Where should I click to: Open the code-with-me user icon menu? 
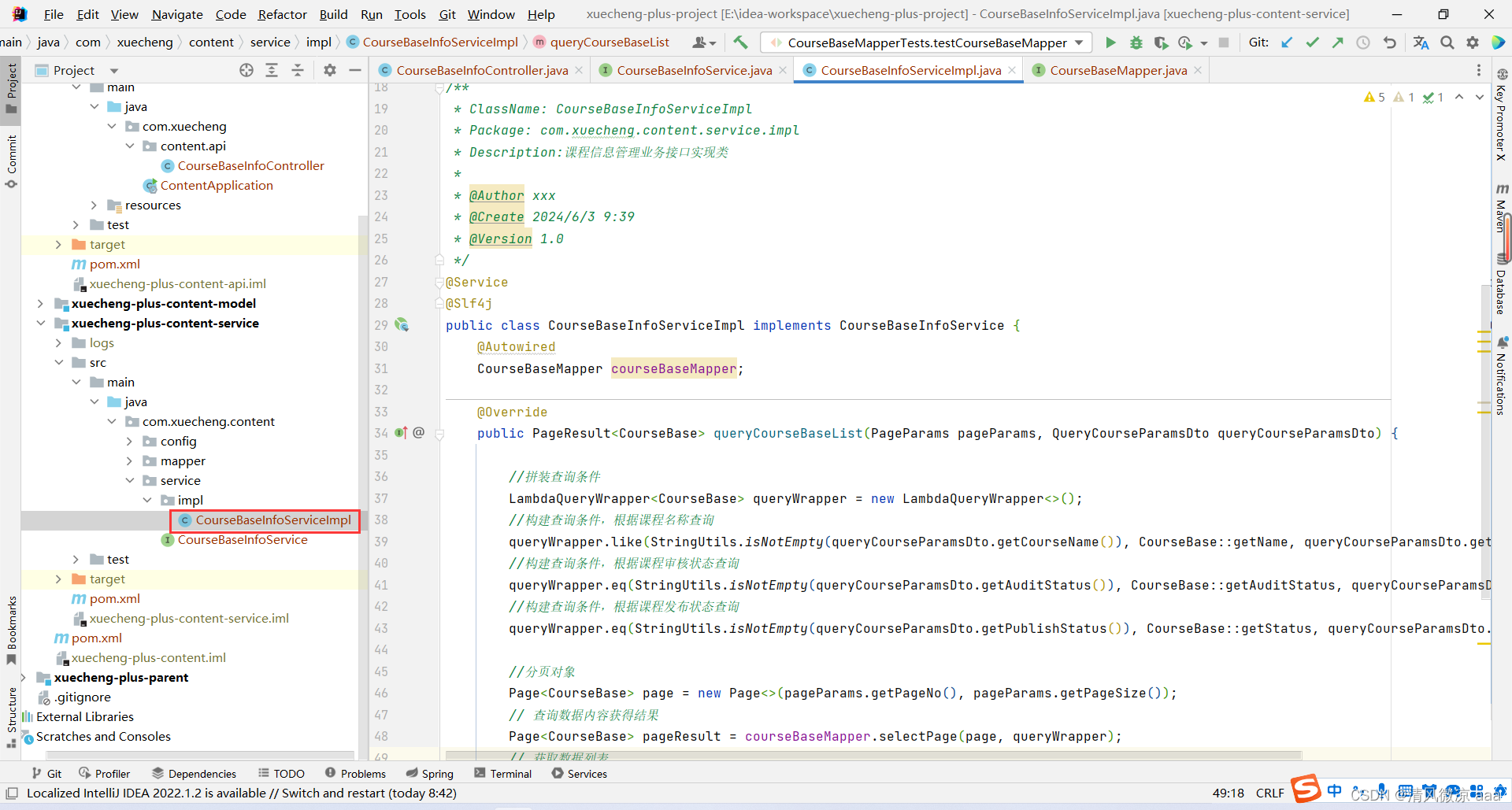click(703, 43)
